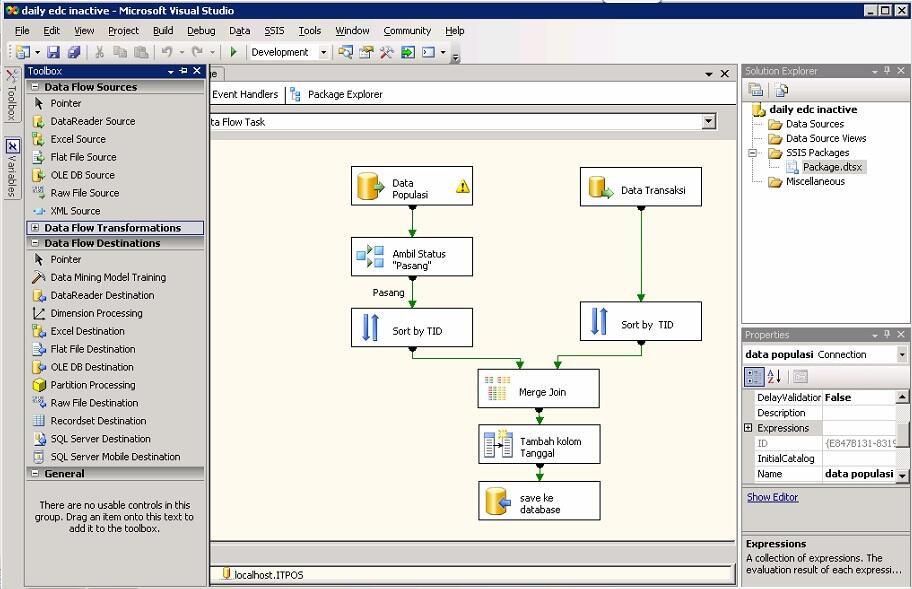Expand the Data Flow Transformations group
Screen dimensions: 912x589
(36, 228)
